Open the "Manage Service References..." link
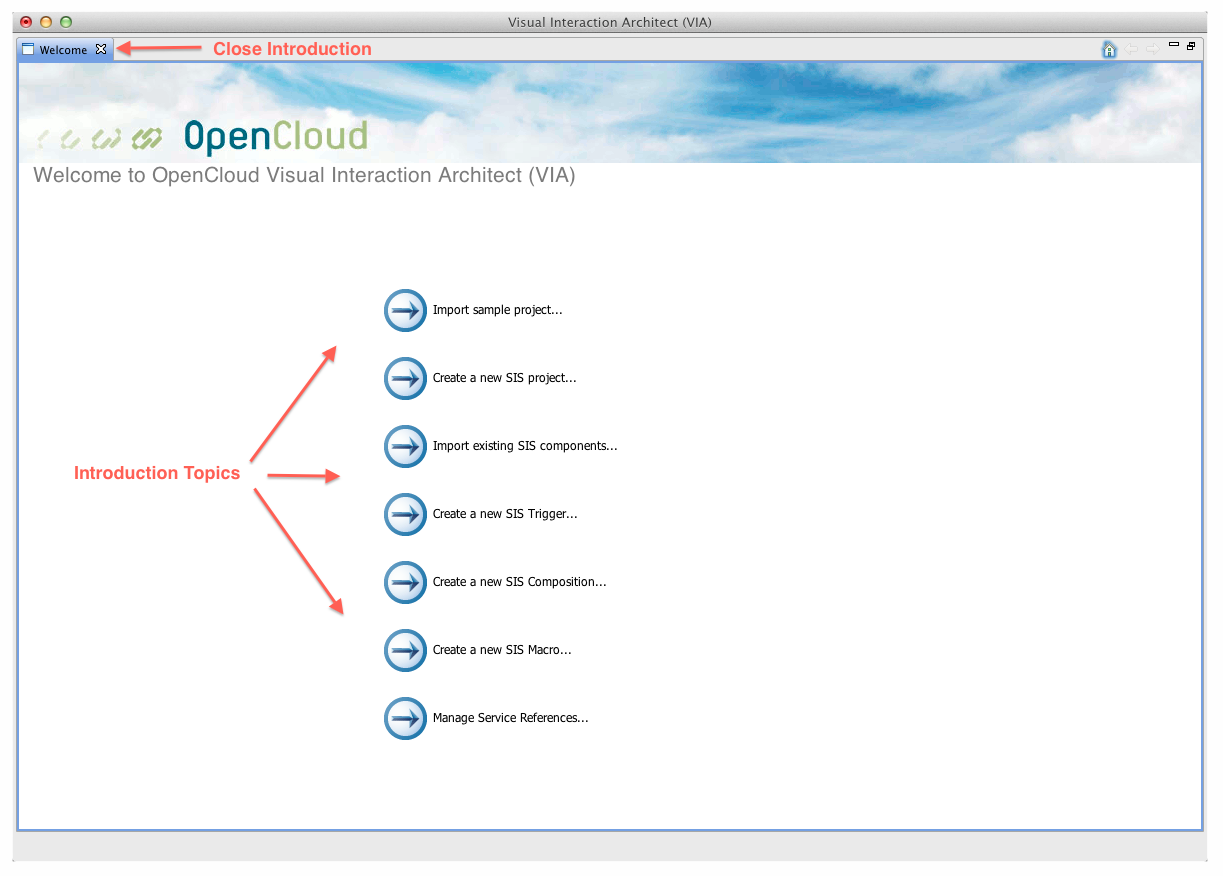This screenshot has height=876, width=1223. [510, 718]
